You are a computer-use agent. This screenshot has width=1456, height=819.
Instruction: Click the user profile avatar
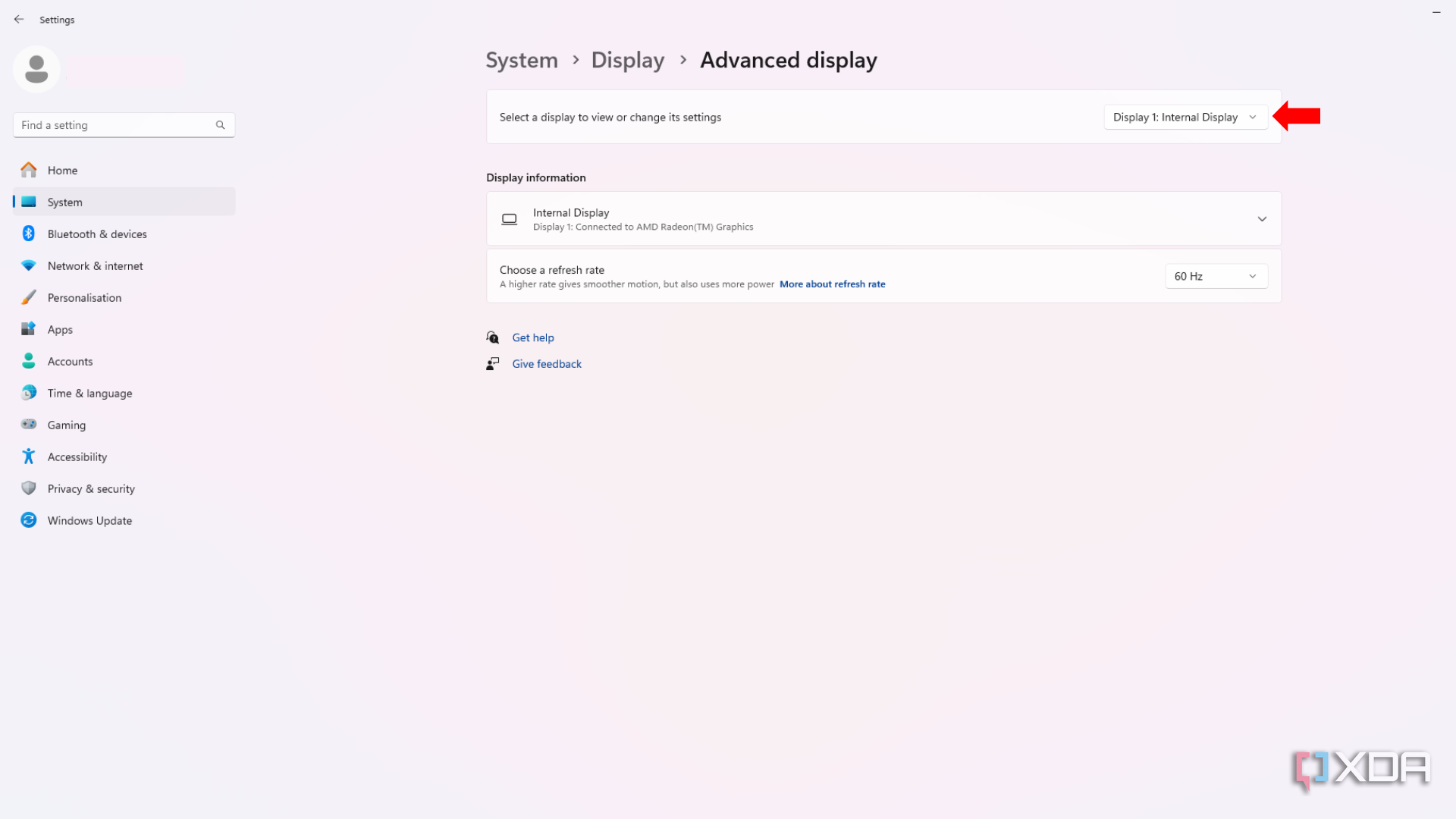tap(36, 68)
